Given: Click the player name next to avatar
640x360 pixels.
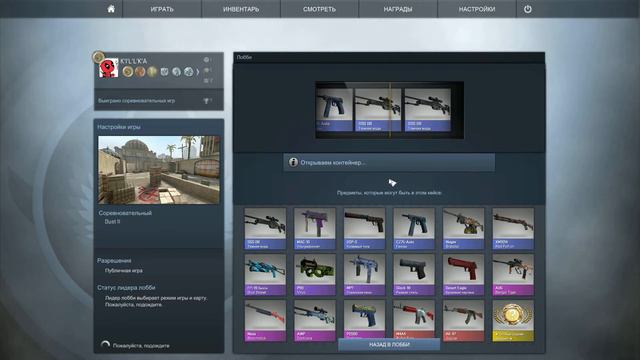Looking at the screenshot, I should coord(133,61).
